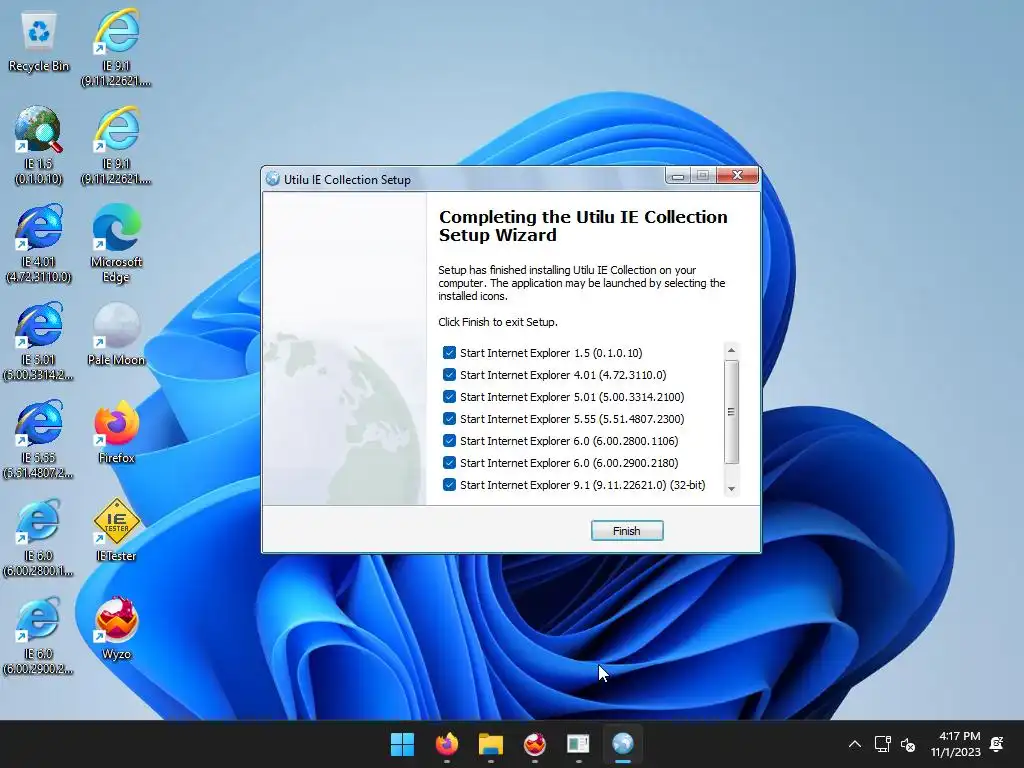
Task: Close the Utilu IE Collection Setup window
Action: 737,175
